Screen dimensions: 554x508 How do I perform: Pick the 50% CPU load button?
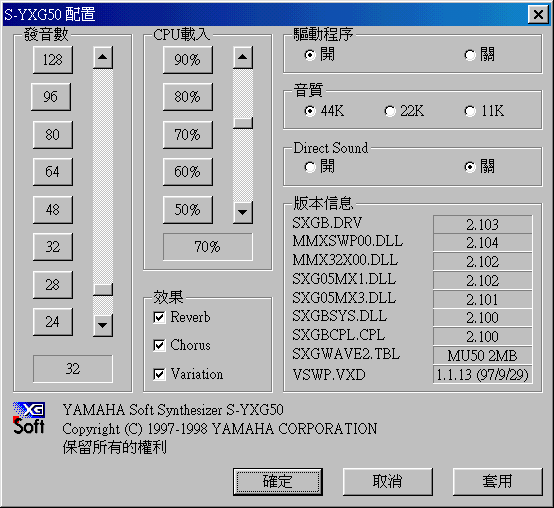[188, 210]
